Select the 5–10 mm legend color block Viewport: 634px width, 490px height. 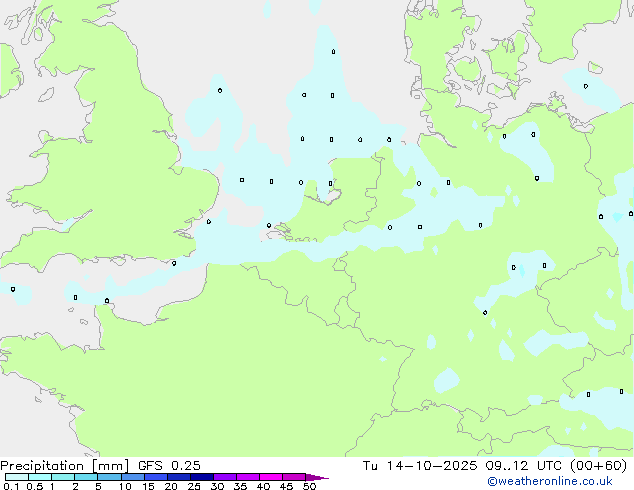pyautogui.click(x=109, y=477)
